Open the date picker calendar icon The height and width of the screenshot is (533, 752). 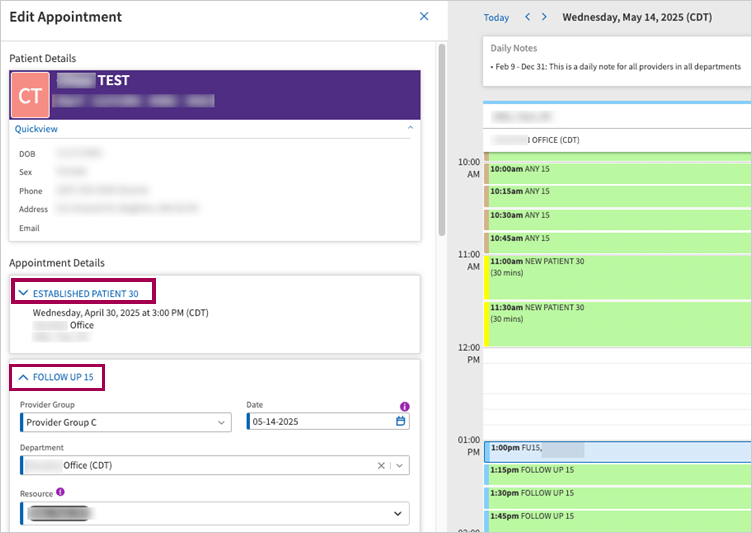click(401, 422)
